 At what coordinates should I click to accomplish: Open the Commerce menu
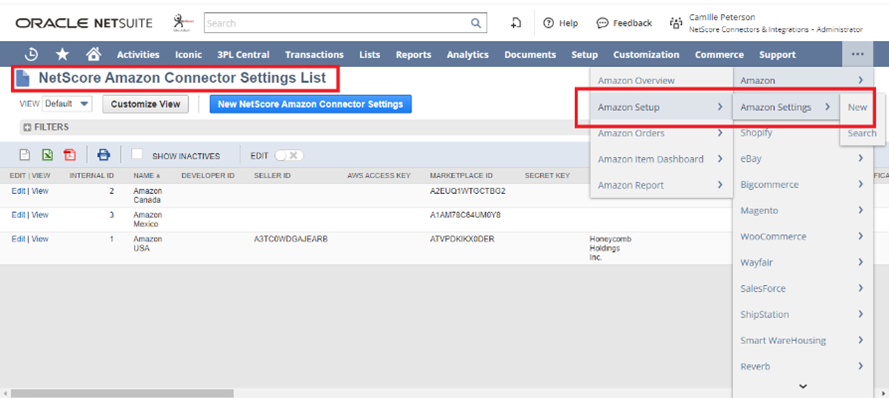719,54
